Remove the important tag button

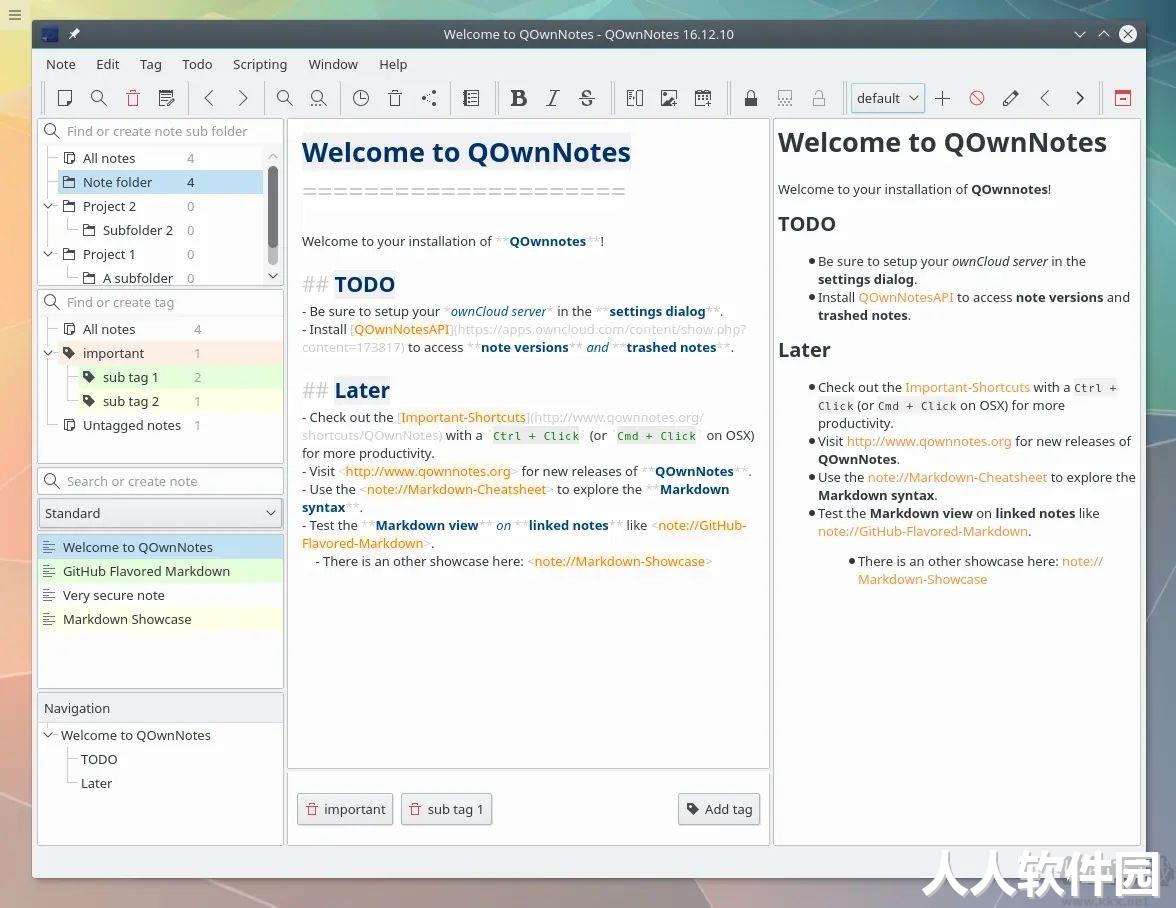click(345, 810)
